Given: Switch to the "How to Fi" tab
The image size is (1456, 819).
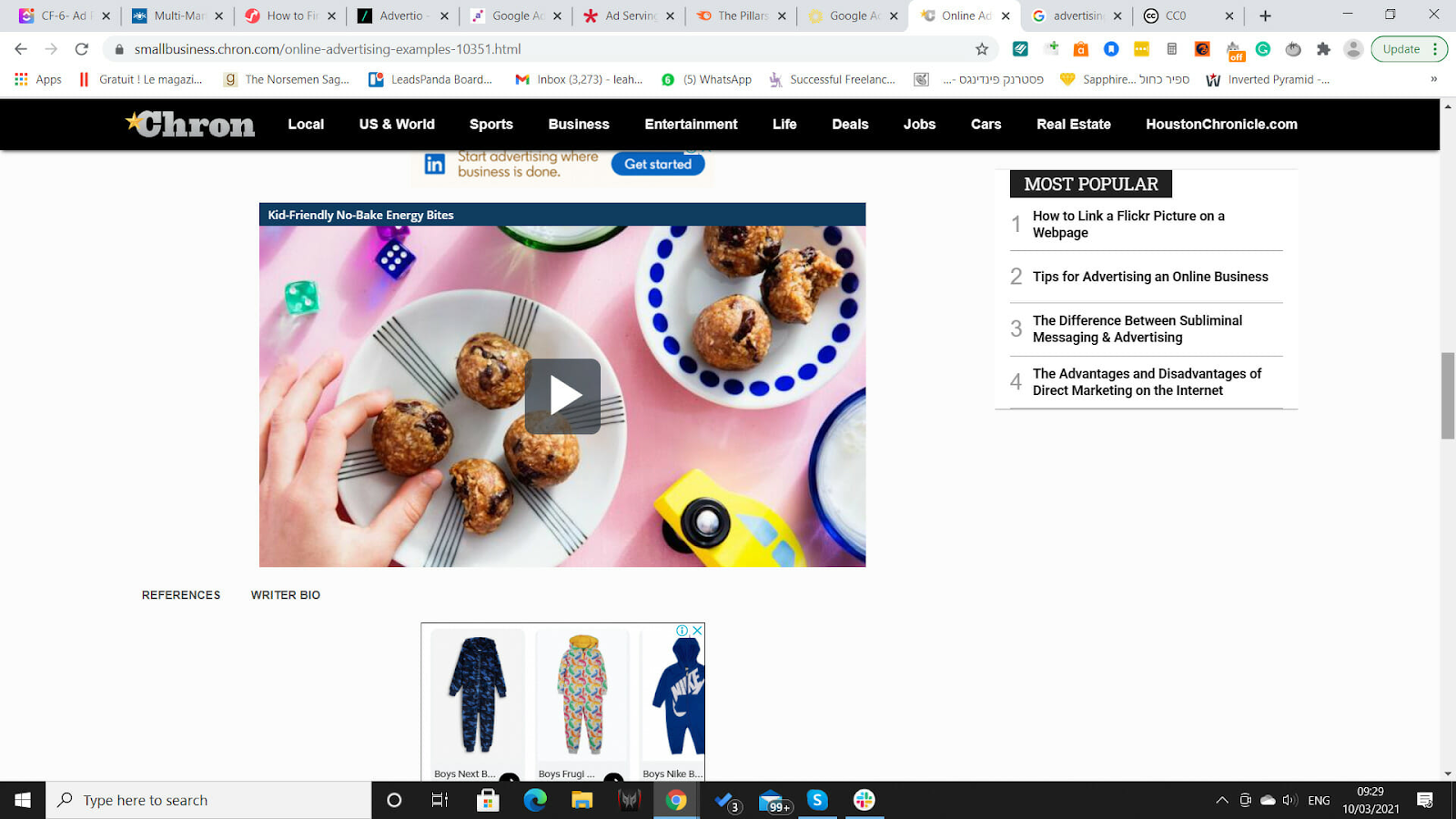Looking at the screenshot, I should [x=291, y=15].
